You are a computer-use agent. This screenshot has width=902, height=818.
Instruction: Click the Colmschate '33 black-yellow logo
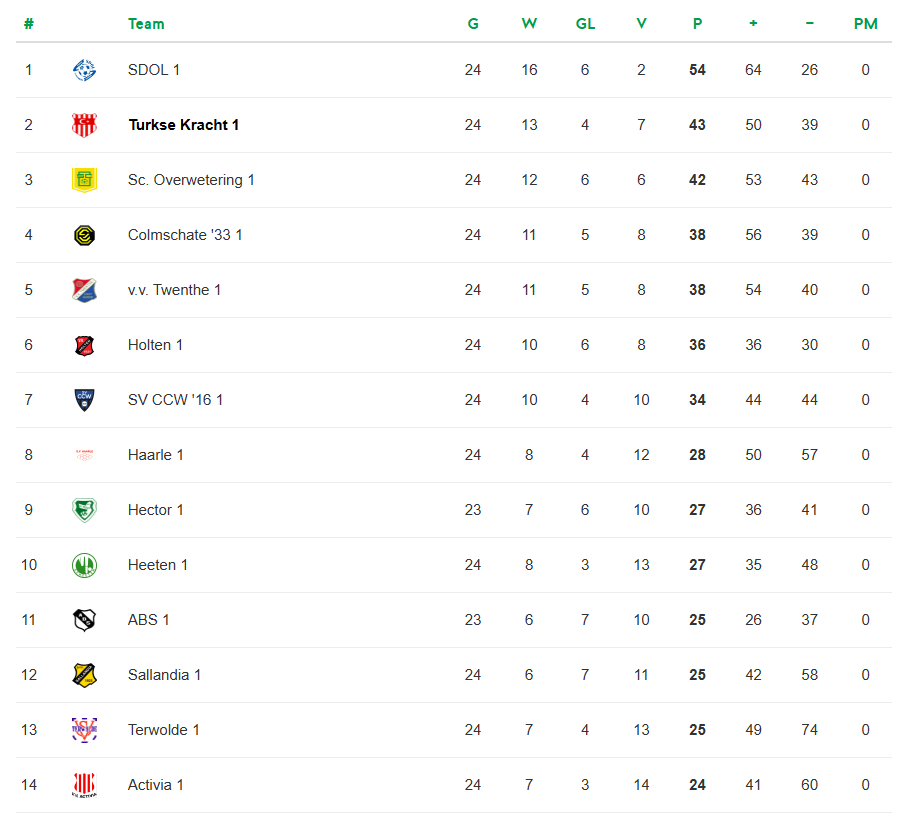85,235
